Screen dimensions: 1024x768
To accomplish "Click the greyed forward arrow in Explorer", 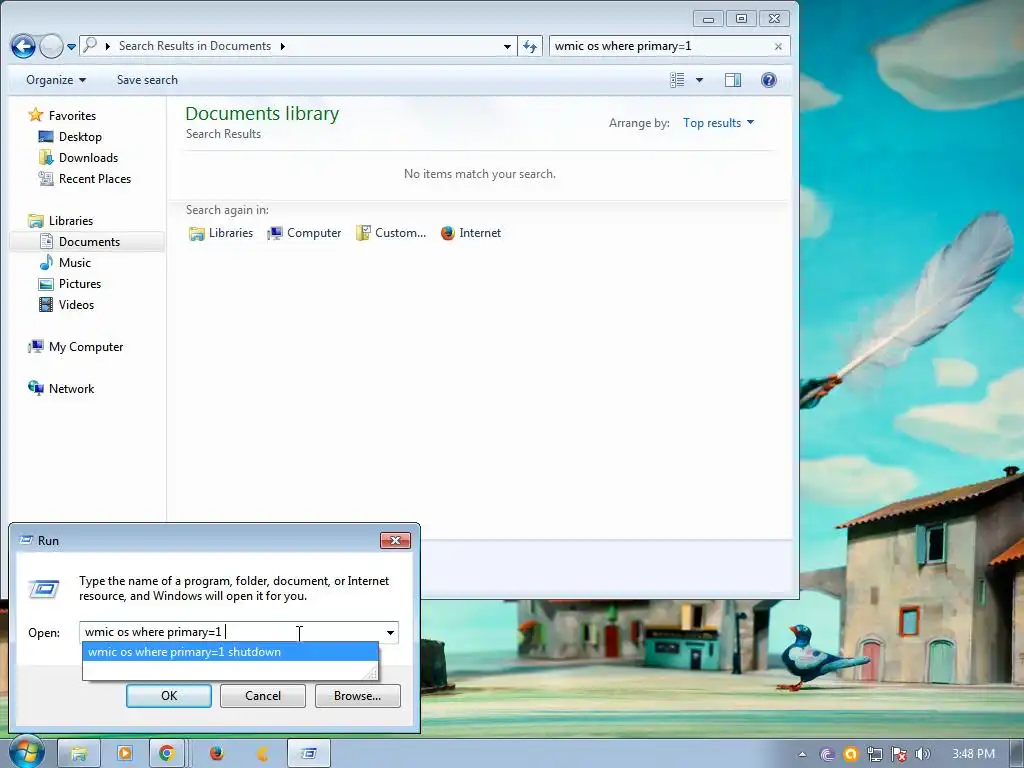I will point(51,46).
